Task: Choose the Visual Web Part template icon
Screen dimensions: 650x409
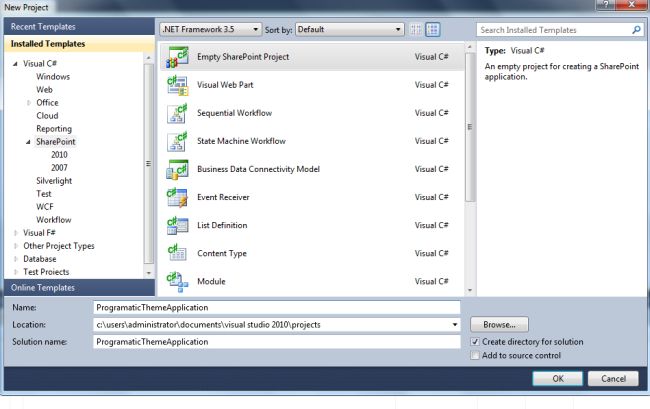Action: pos(177,85)
